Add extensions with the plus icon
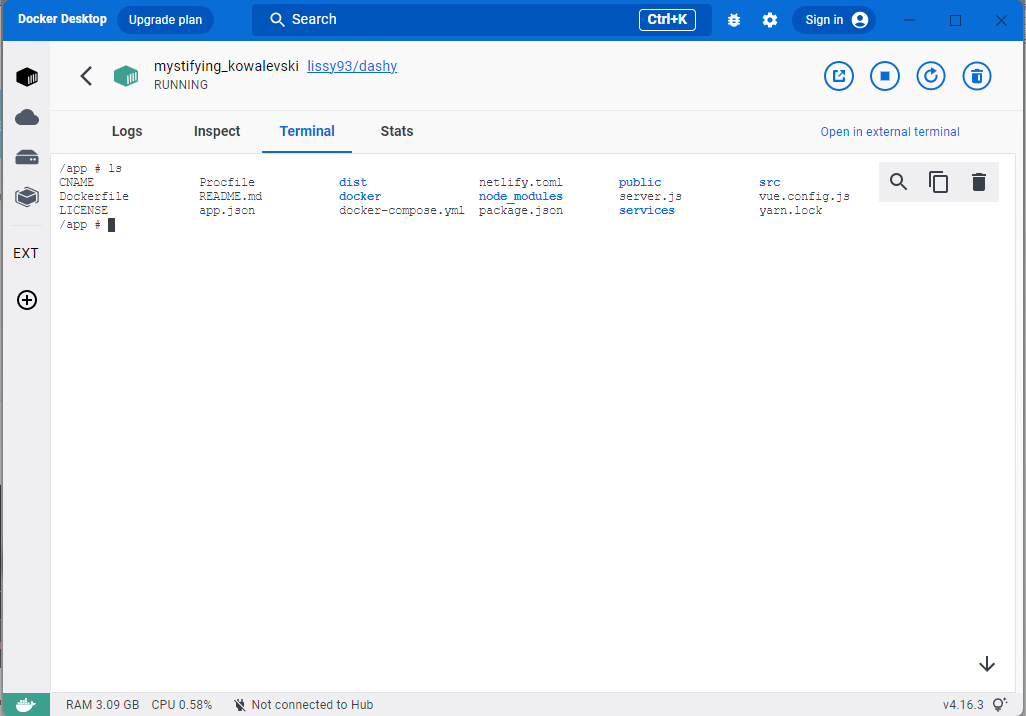Image resolution: width=1026 pixels, height=716 pixels. pyautogui.click(x=27, y=300)
